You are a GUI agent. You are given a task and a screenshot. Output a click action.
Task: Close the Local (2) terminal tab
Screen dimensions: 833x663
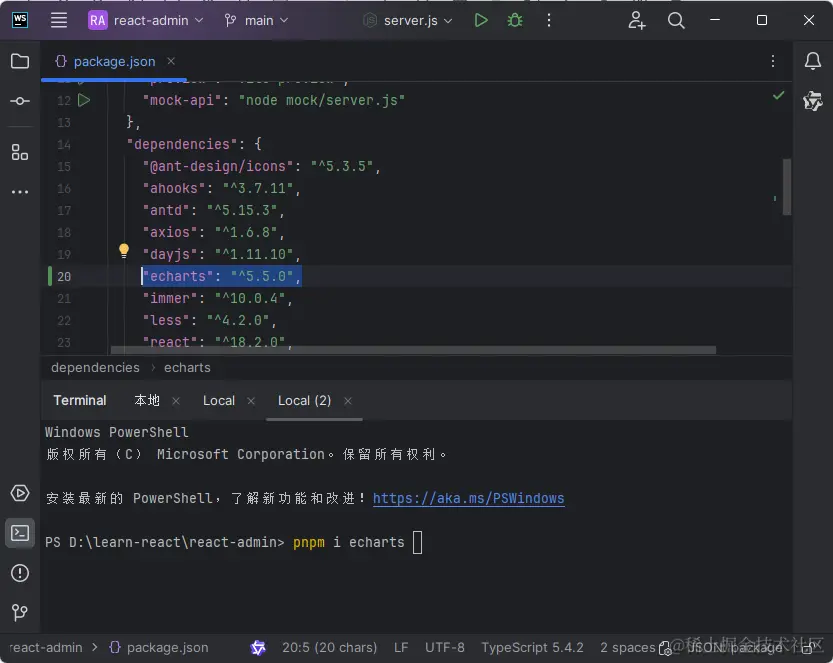coord(347,401)
